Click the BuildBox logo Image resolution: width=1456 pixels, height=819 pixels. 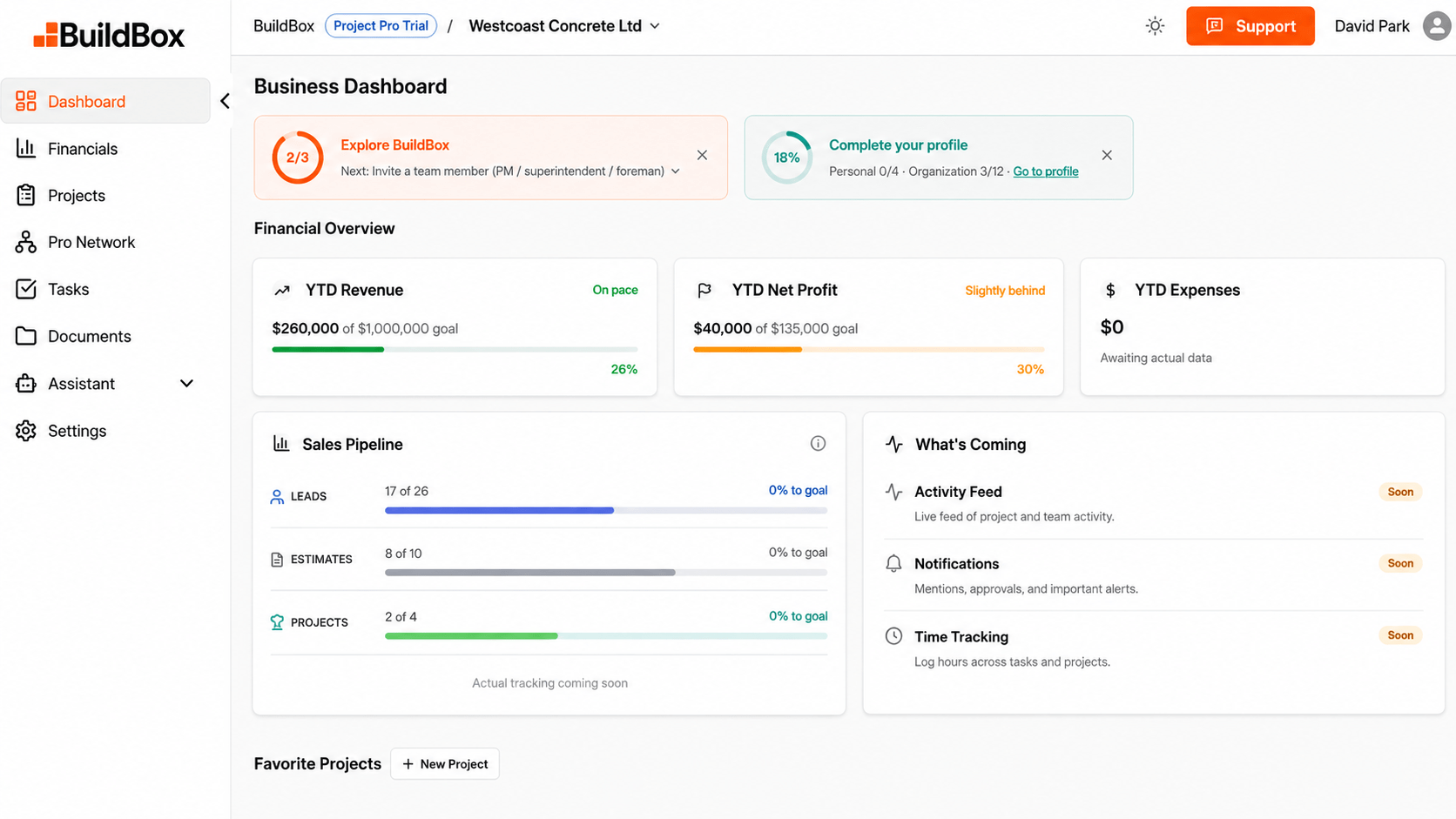coord(109,35)
